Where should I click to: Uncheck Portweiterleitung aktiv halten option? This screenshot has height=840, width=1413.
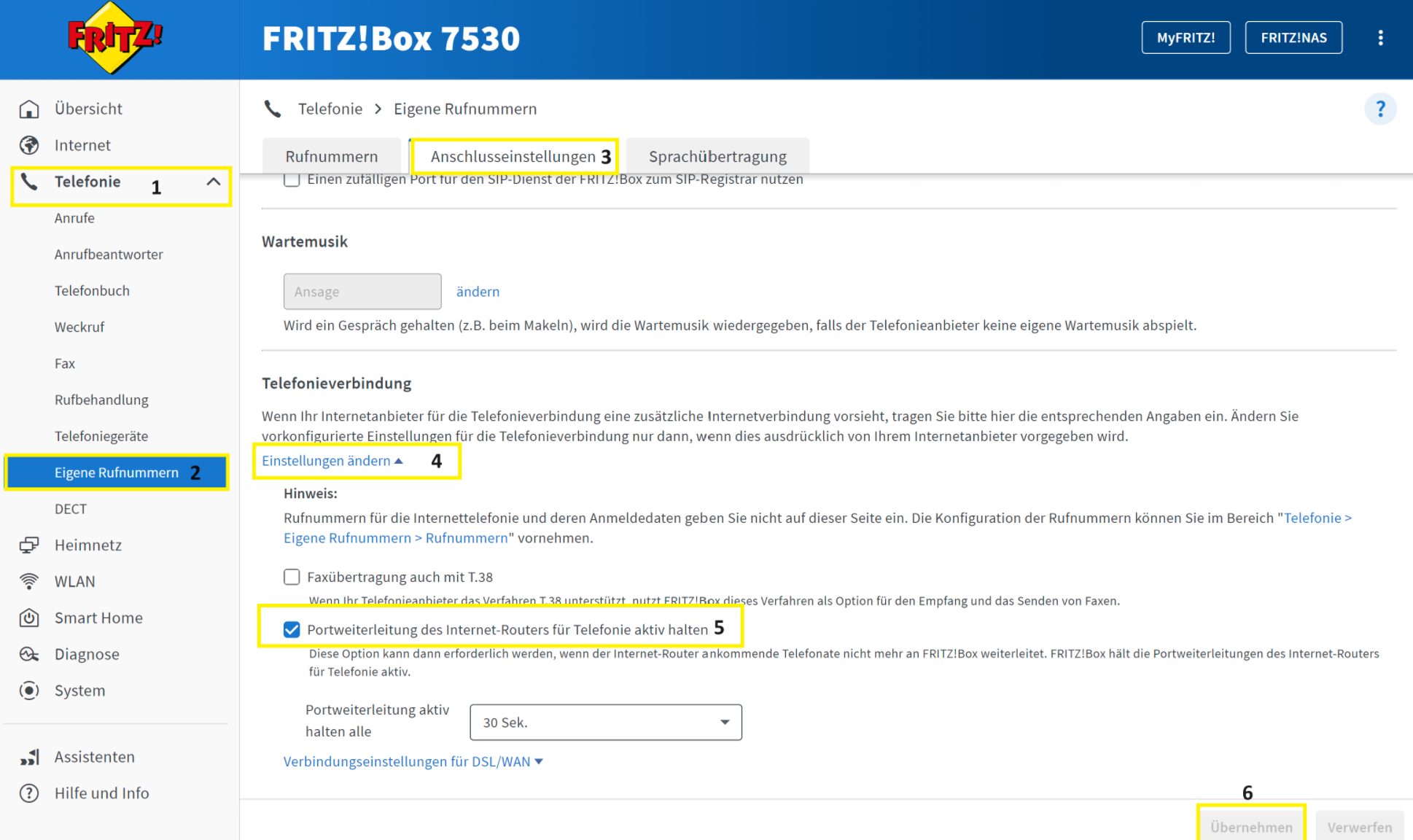(292, 630)
